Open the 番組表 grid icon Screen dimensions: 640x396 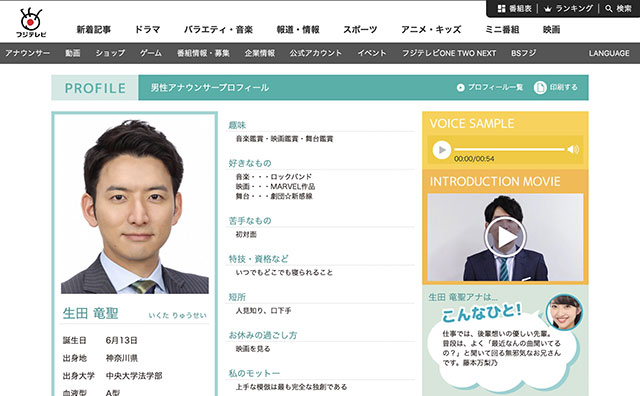501,8
